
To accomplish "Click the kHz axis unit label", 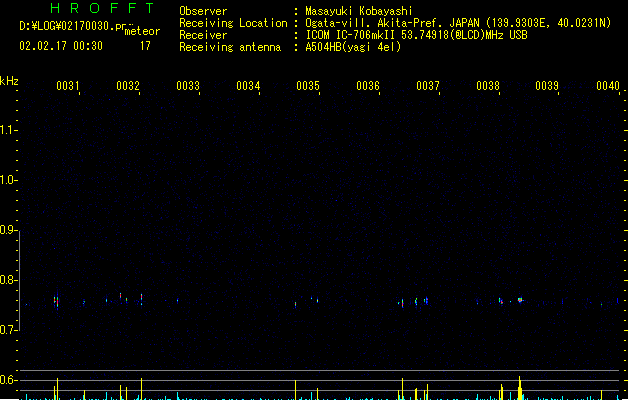I will coord(9,81).
